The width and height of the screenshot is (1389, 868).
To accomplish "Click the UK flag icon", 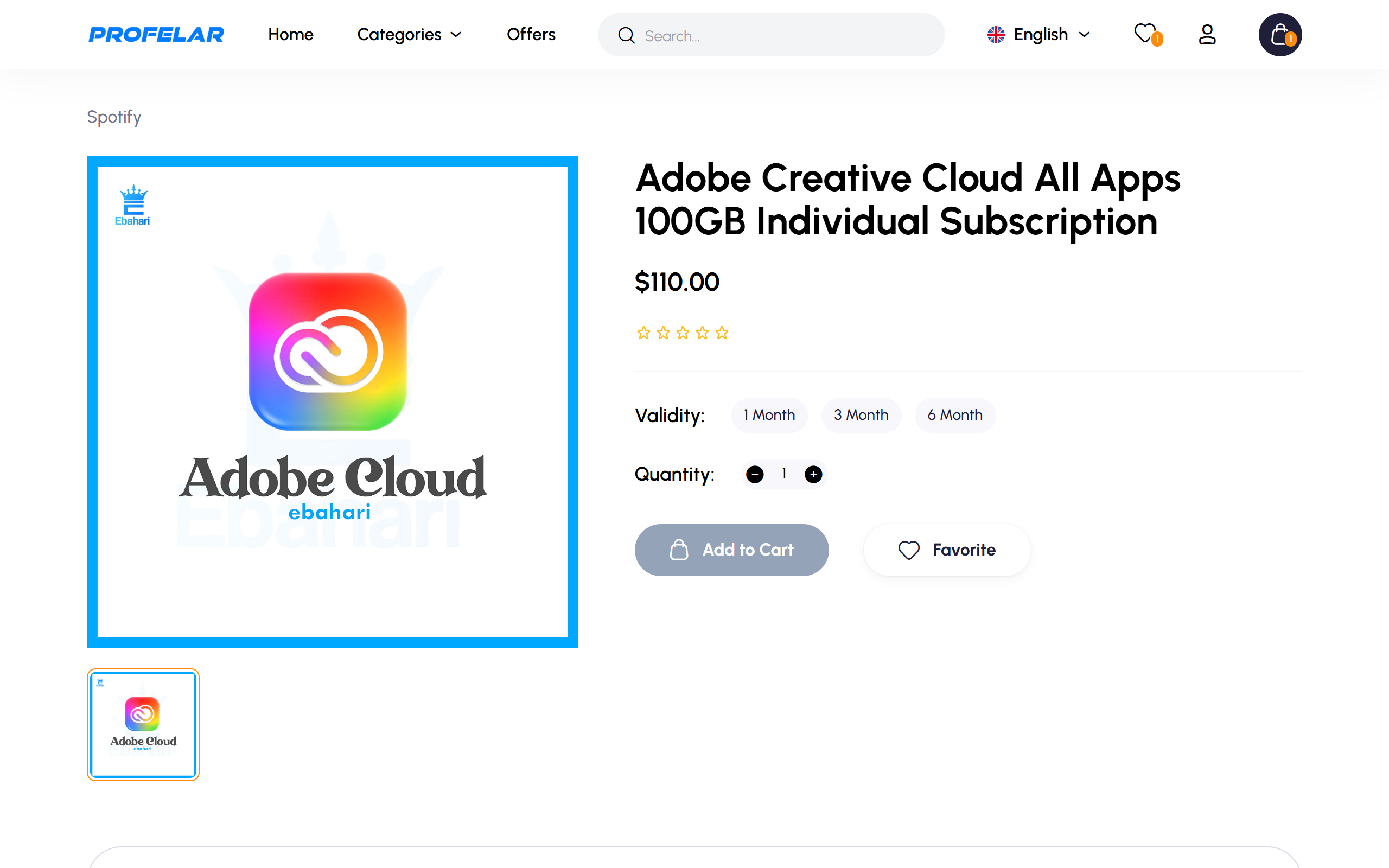I will click(x=996, y=34).
